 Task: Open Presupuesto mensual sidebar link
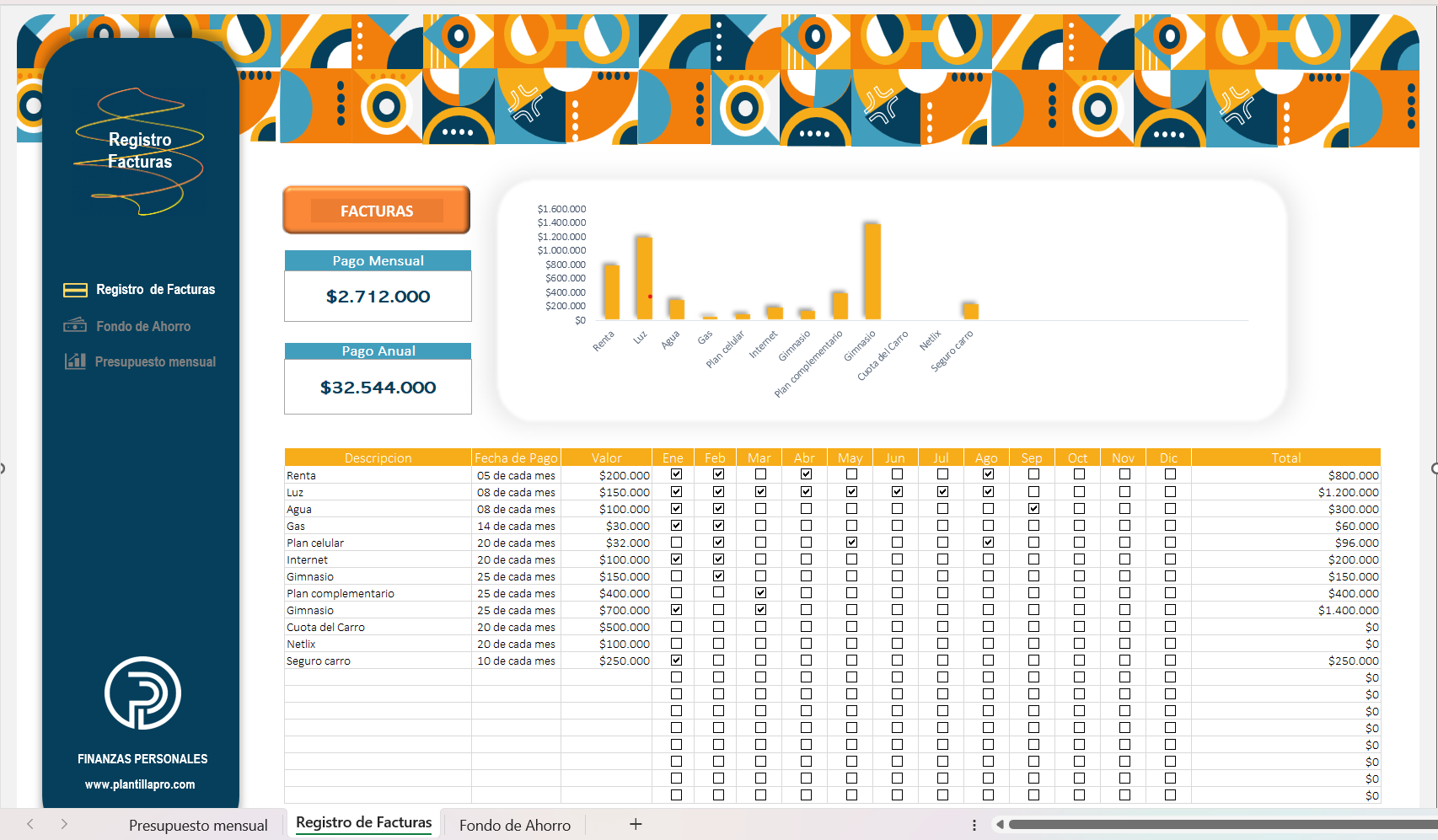coord(155,361)
